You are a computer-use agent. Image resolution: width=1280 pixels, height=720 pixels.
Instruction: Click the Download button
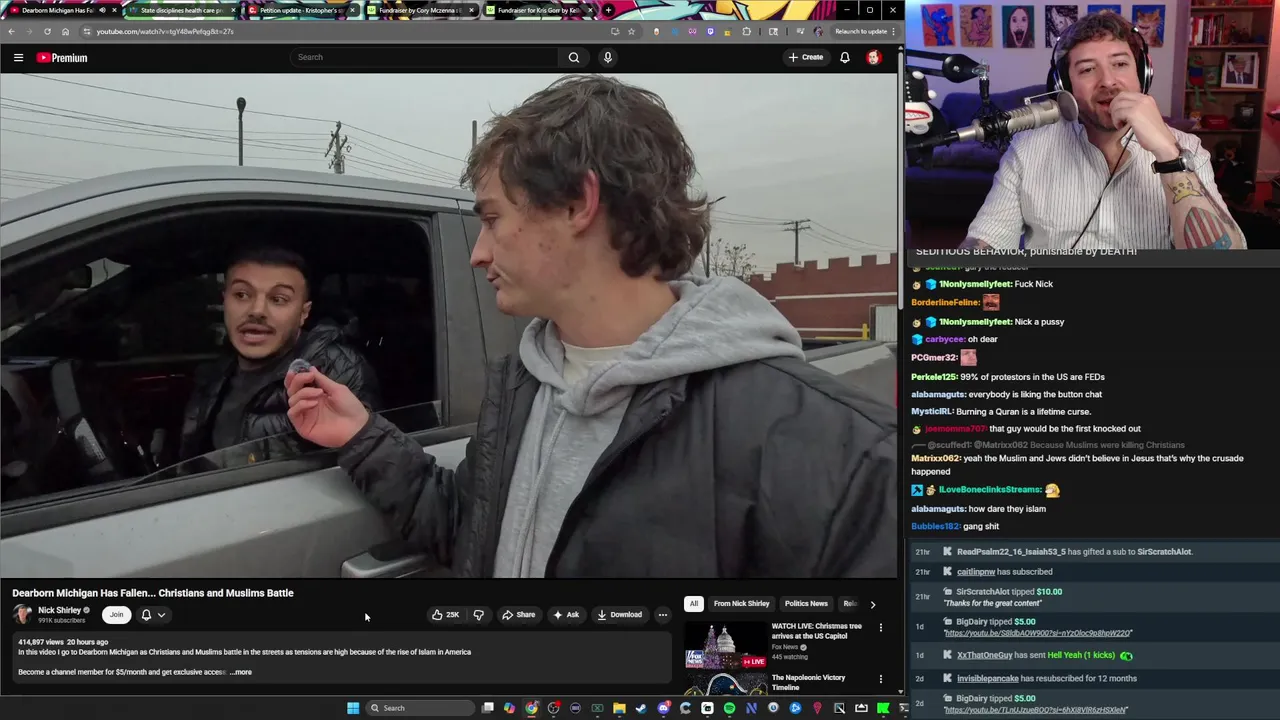pos(620,615)
